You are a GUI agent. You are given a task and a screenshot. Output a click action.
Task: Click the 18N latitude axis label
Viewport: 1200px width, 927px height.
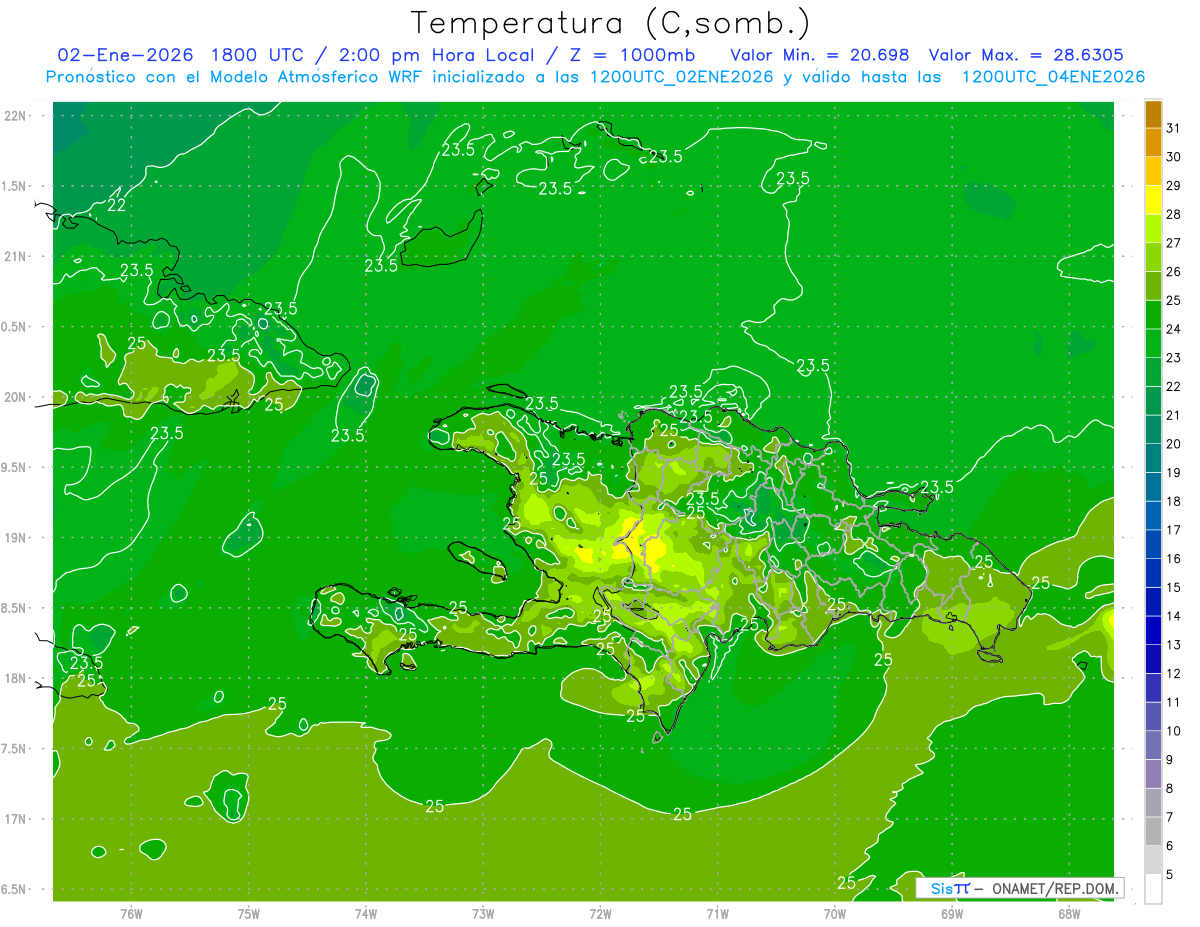pos(16,679)
